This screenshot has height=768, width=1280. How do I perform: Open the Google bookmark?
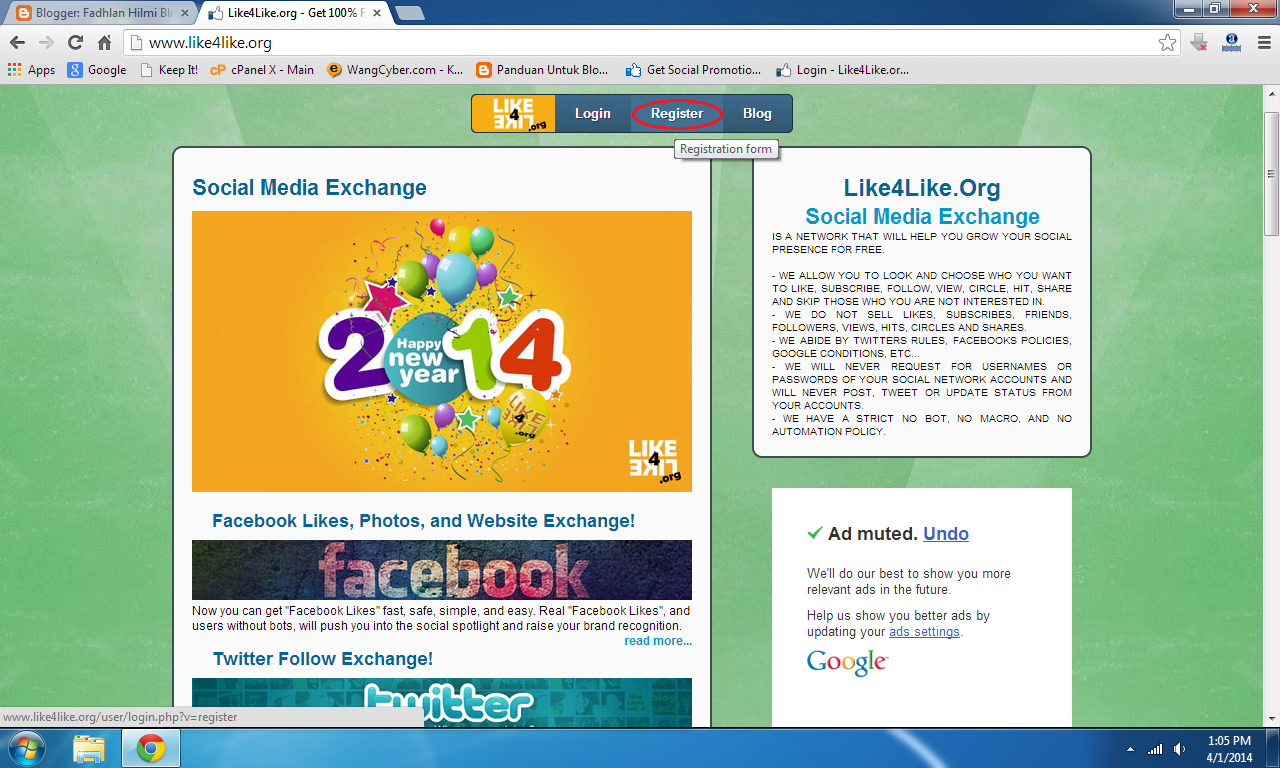(x=97, y=70)
